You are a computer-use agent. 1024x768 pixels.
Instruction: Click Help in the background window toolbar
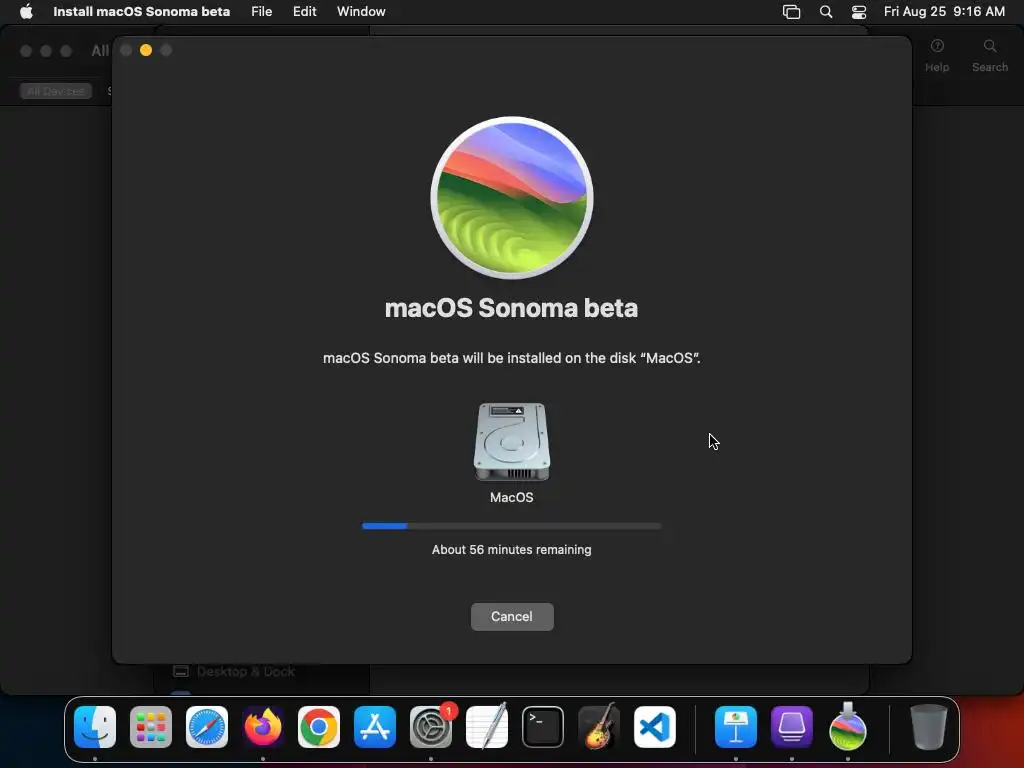(937, 56)
